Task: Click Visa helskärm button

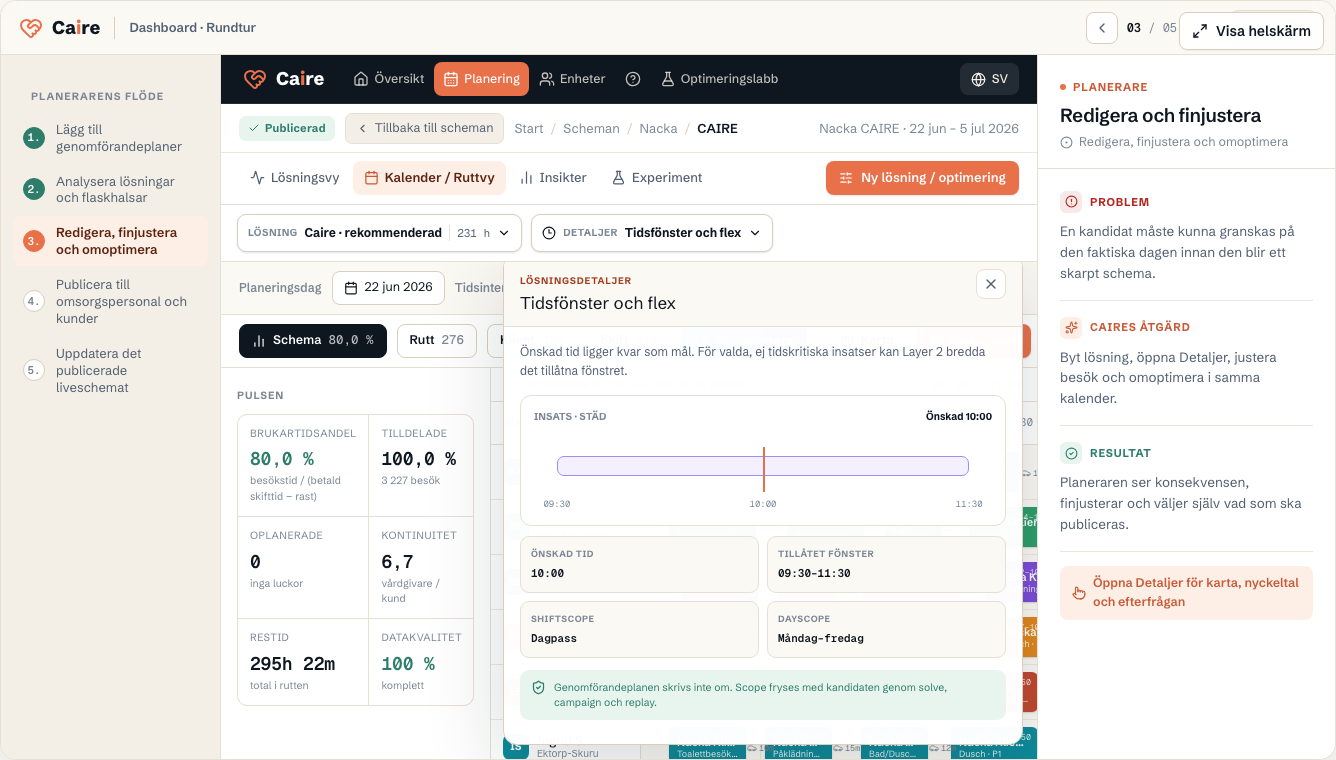Action: tap(1252, 31)
